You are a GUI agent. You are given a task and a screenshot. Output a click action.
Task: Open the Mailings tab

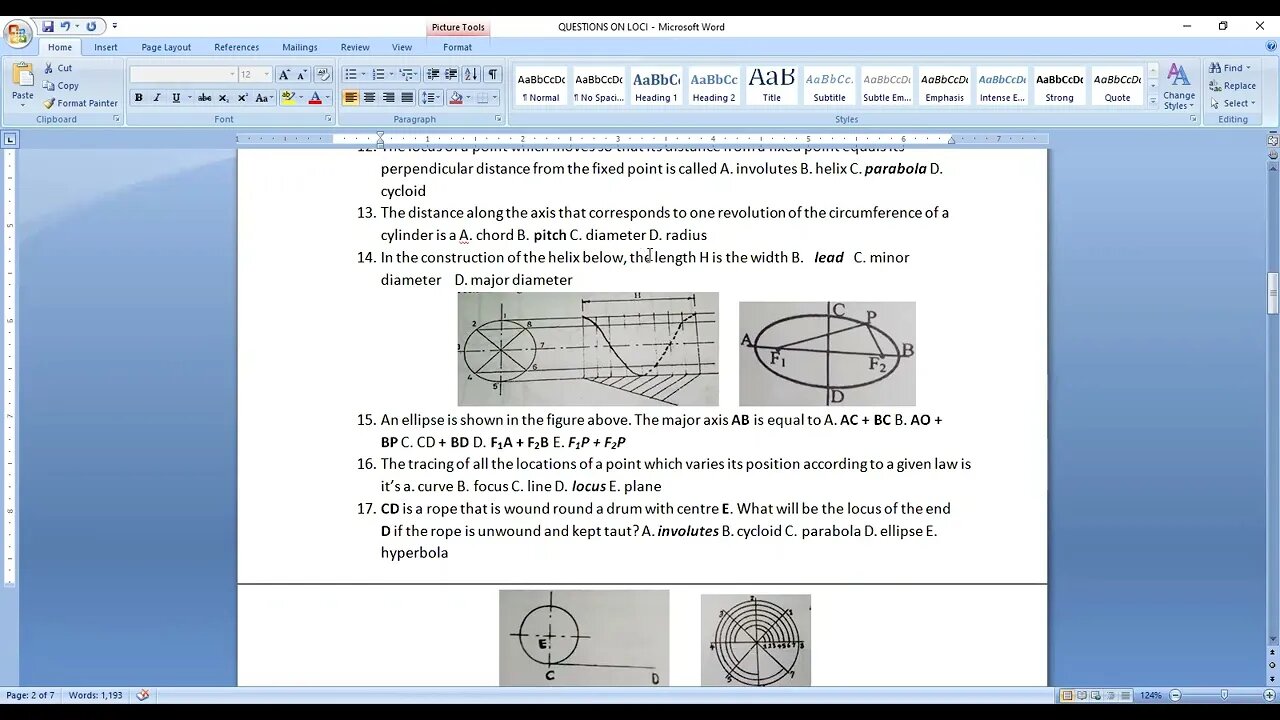click(299, 47)
